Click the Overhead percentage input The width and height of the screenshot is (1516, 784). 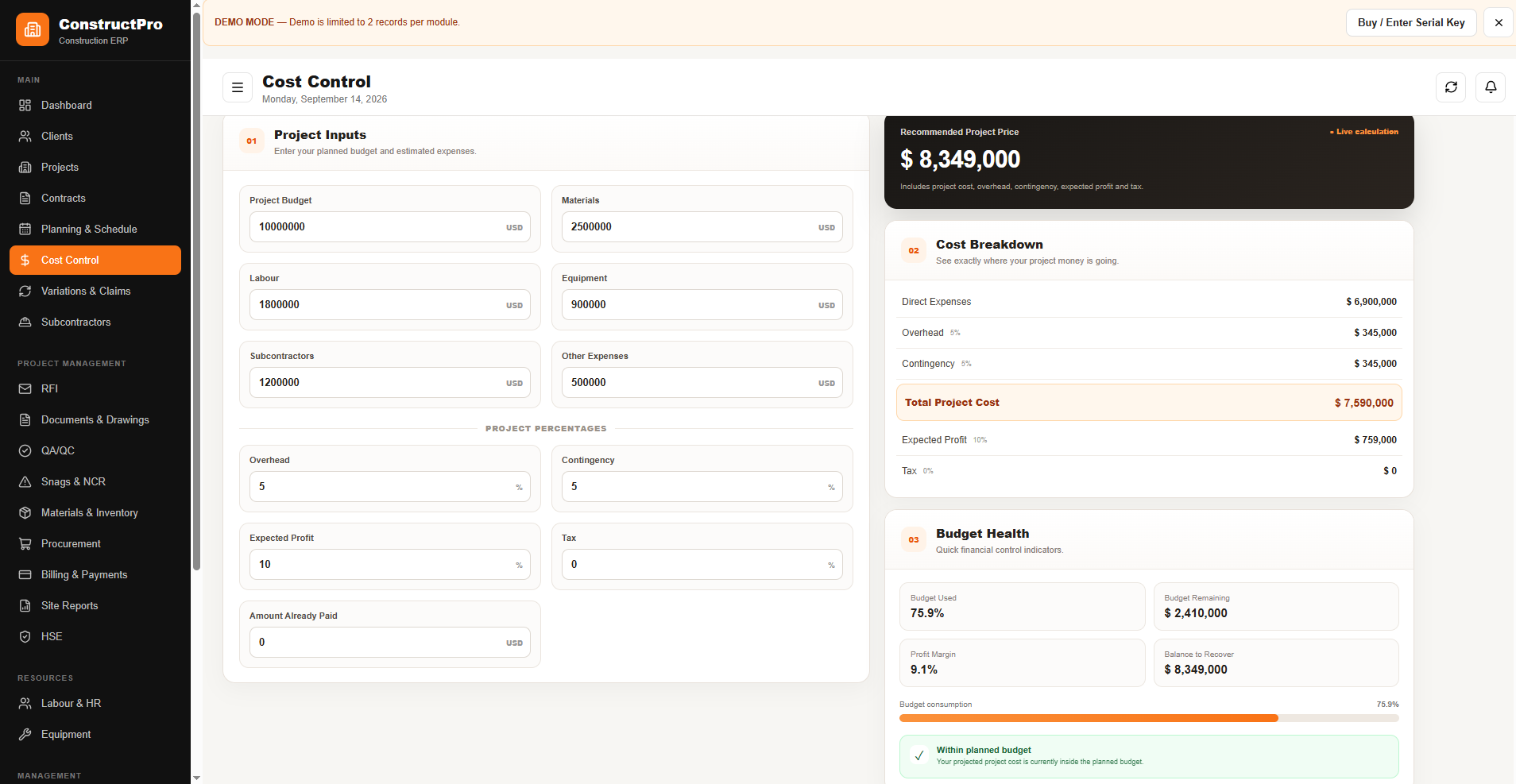click(x=390, y=487)
